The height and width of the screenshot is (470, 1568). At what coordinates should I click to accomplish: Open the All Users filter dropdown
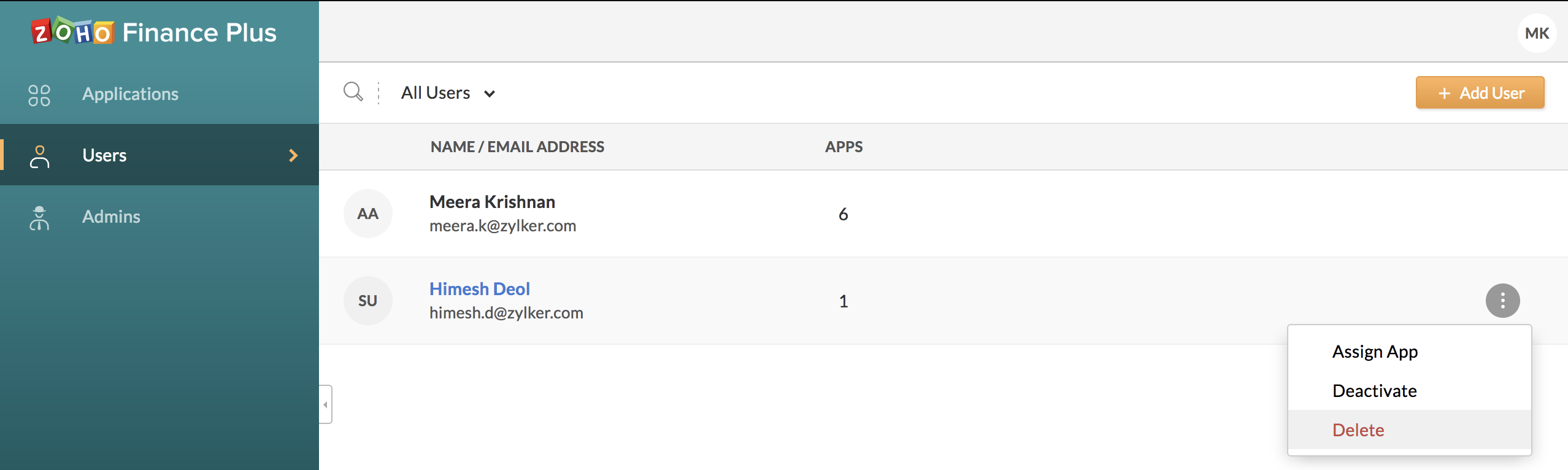pyautogui.click(x=448, y=93)
